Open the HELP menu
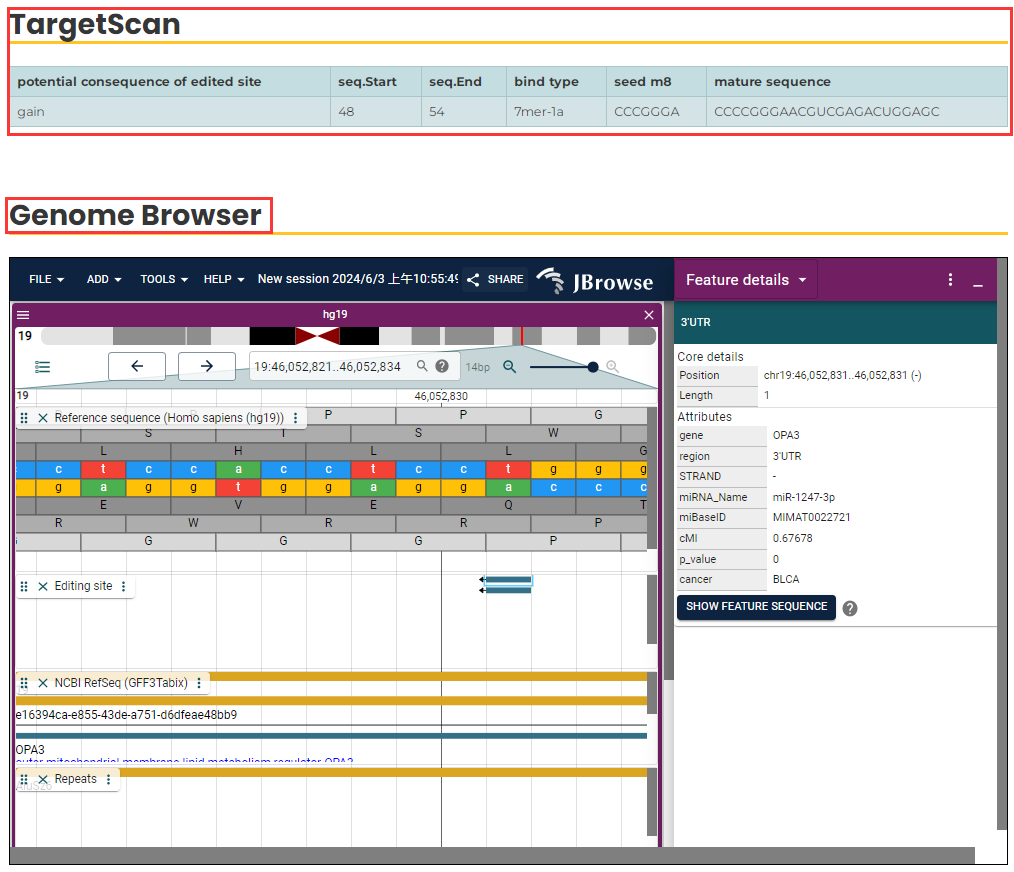This screenshot has width=1014, height=872. (224, 279)
